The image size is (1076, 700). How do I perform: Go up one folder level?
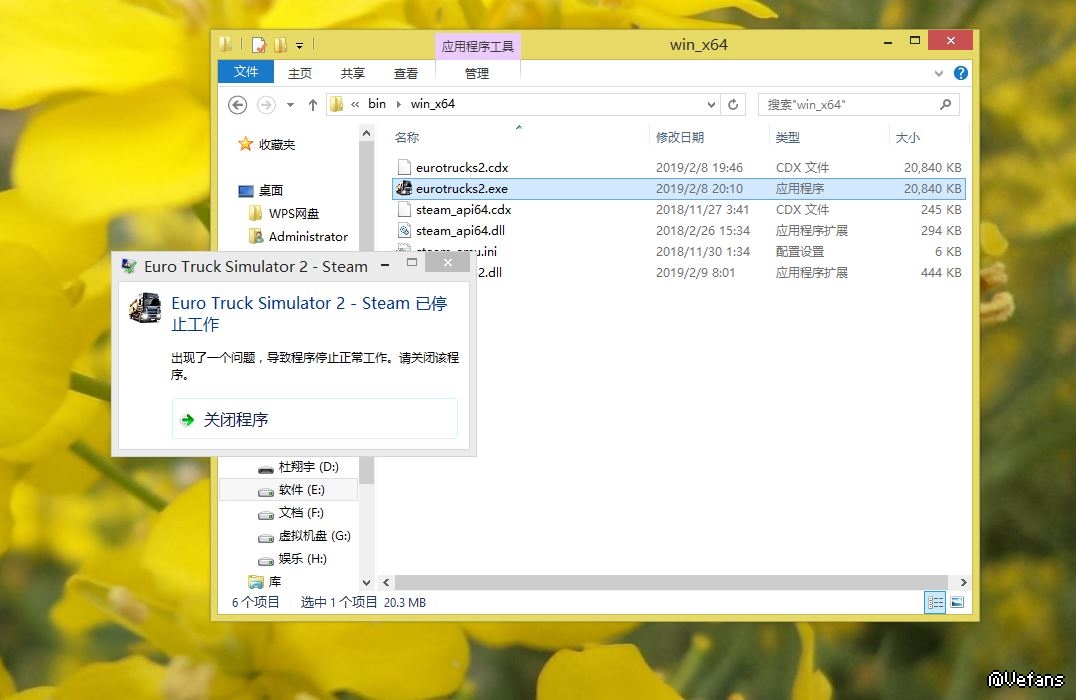pyautogui.click(x=312, y=105)
